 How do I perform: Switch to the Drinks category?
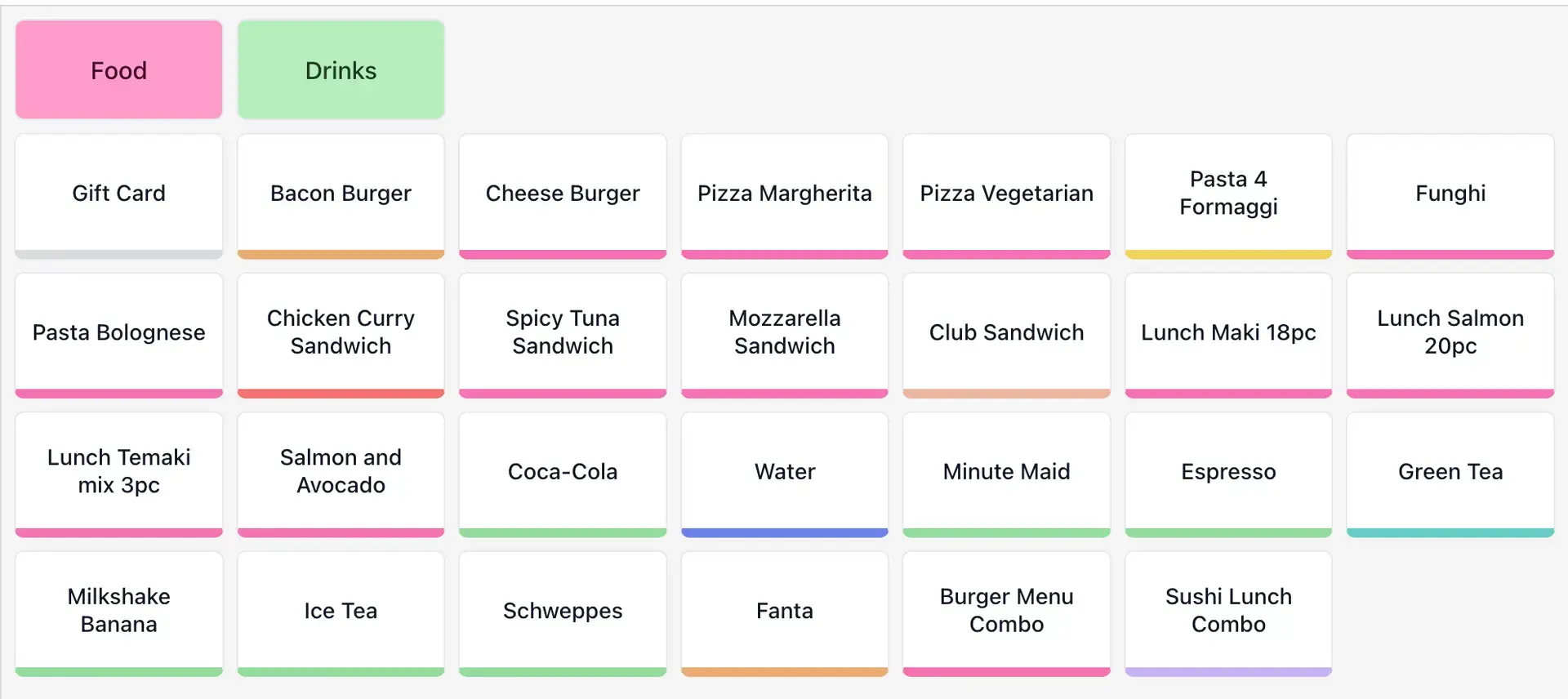click(341, 70)
